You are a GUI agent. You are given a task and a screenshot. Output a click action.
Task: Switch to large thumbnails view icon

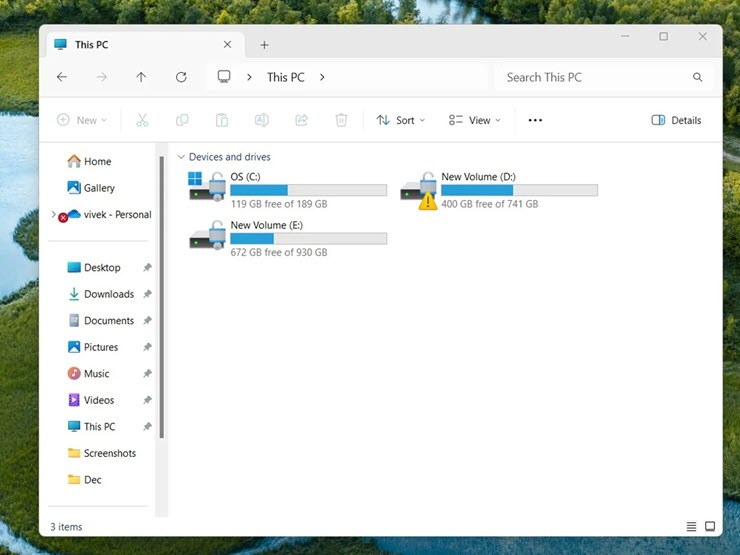coord(710,526)
